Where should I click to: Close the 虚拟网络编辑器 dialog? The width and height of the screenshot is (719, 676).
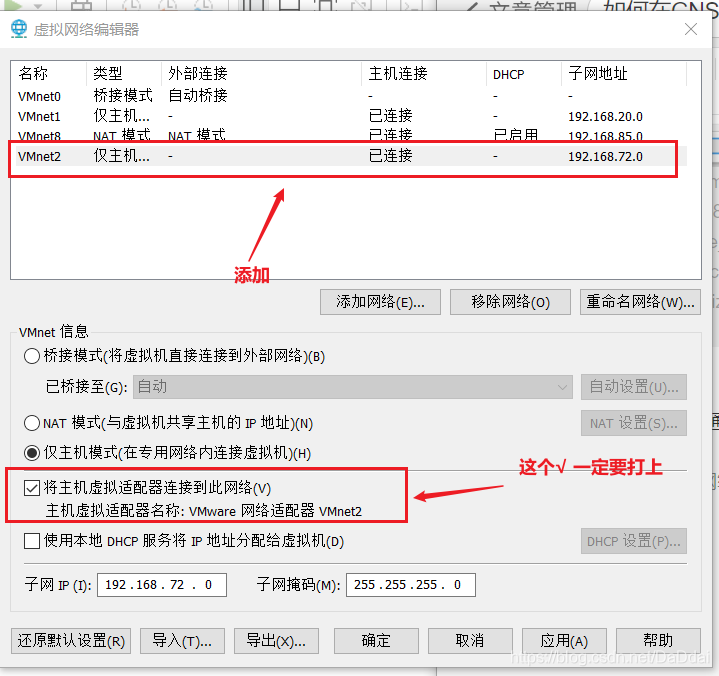(x=691, y=29)
